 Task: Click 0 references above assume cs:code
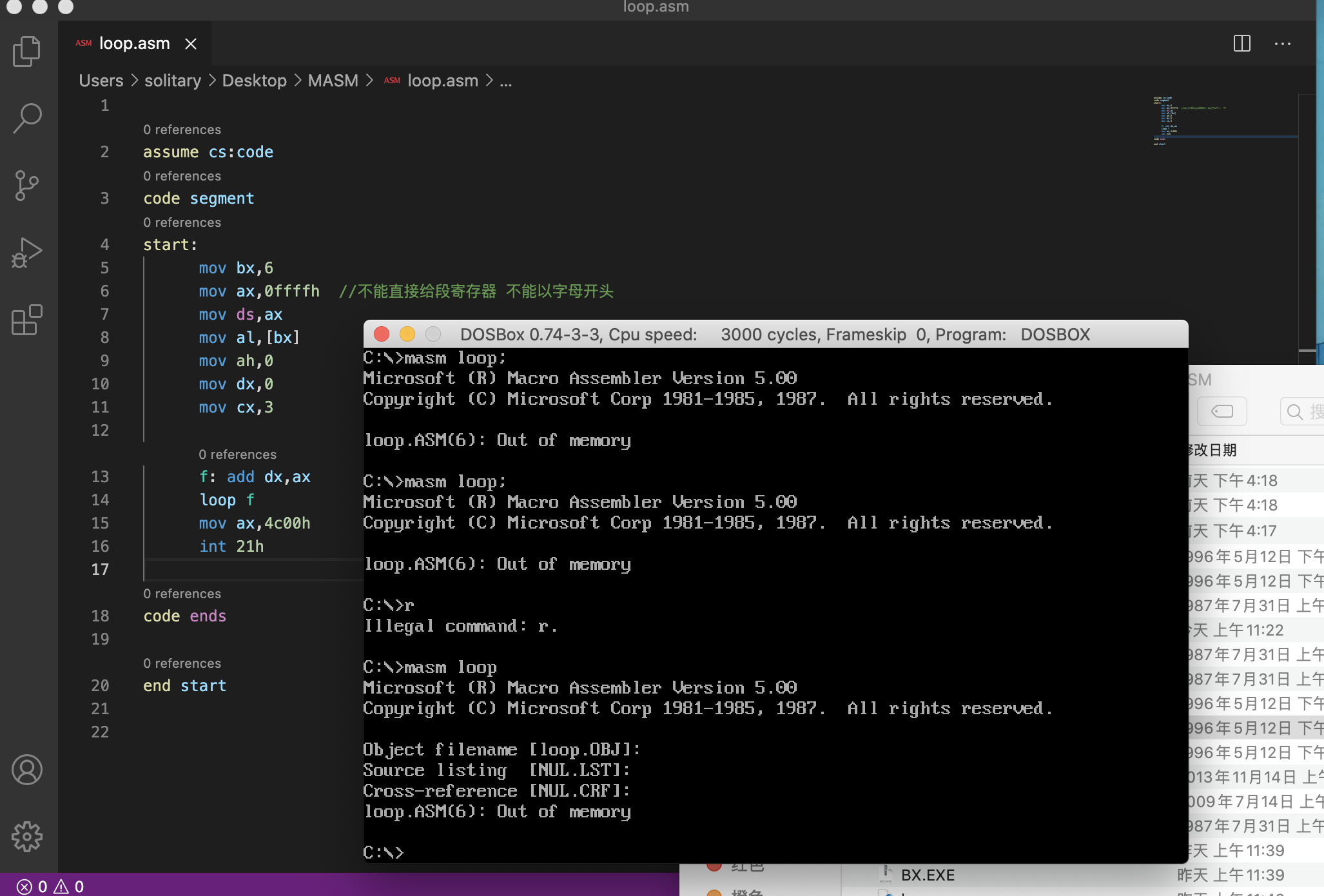pyautogui.click(x=182, y=130)
